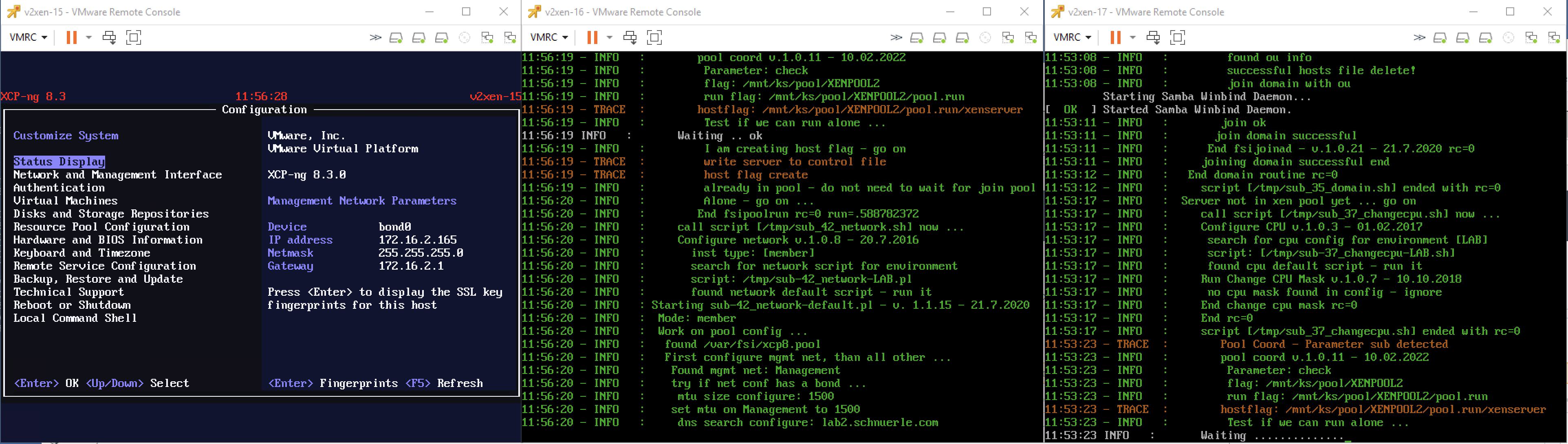Select Remote Service Configuration entry

105,266
